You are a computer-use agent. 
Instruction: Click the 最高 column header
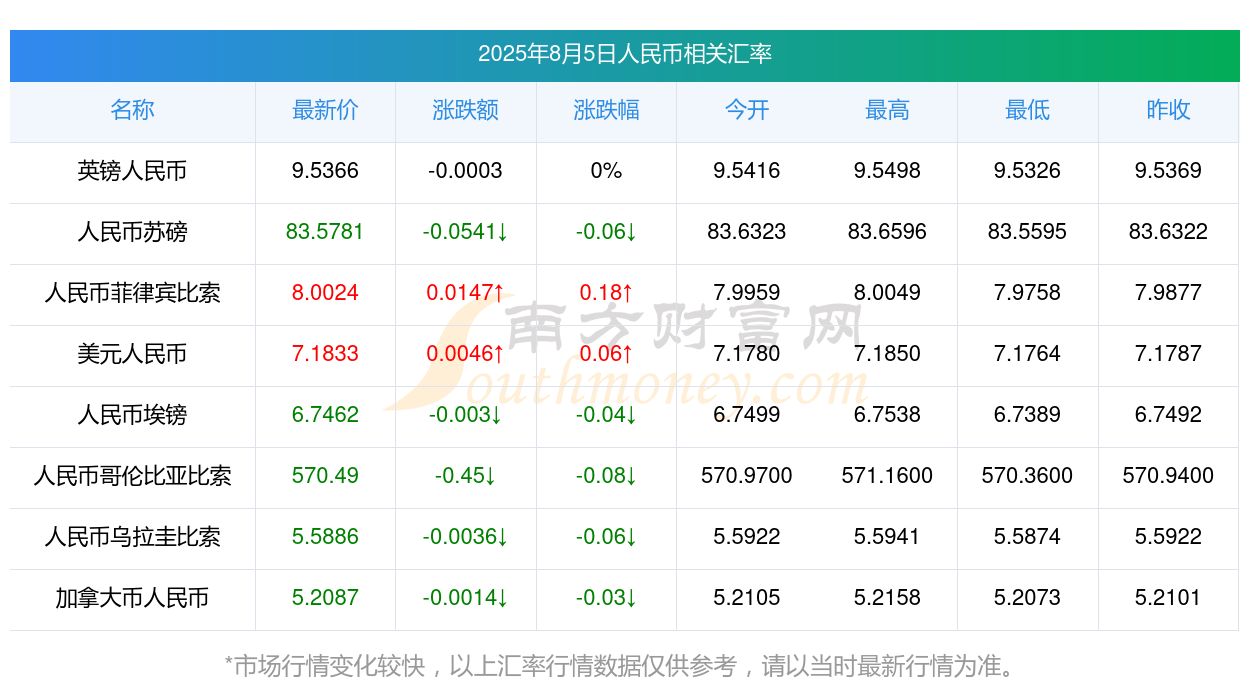tap(887, 110)
